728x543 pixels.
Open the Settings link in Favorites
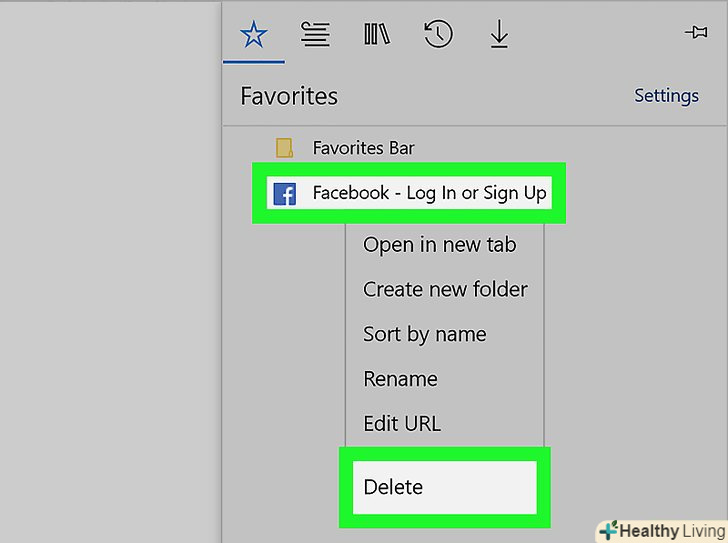pos(666,96)
